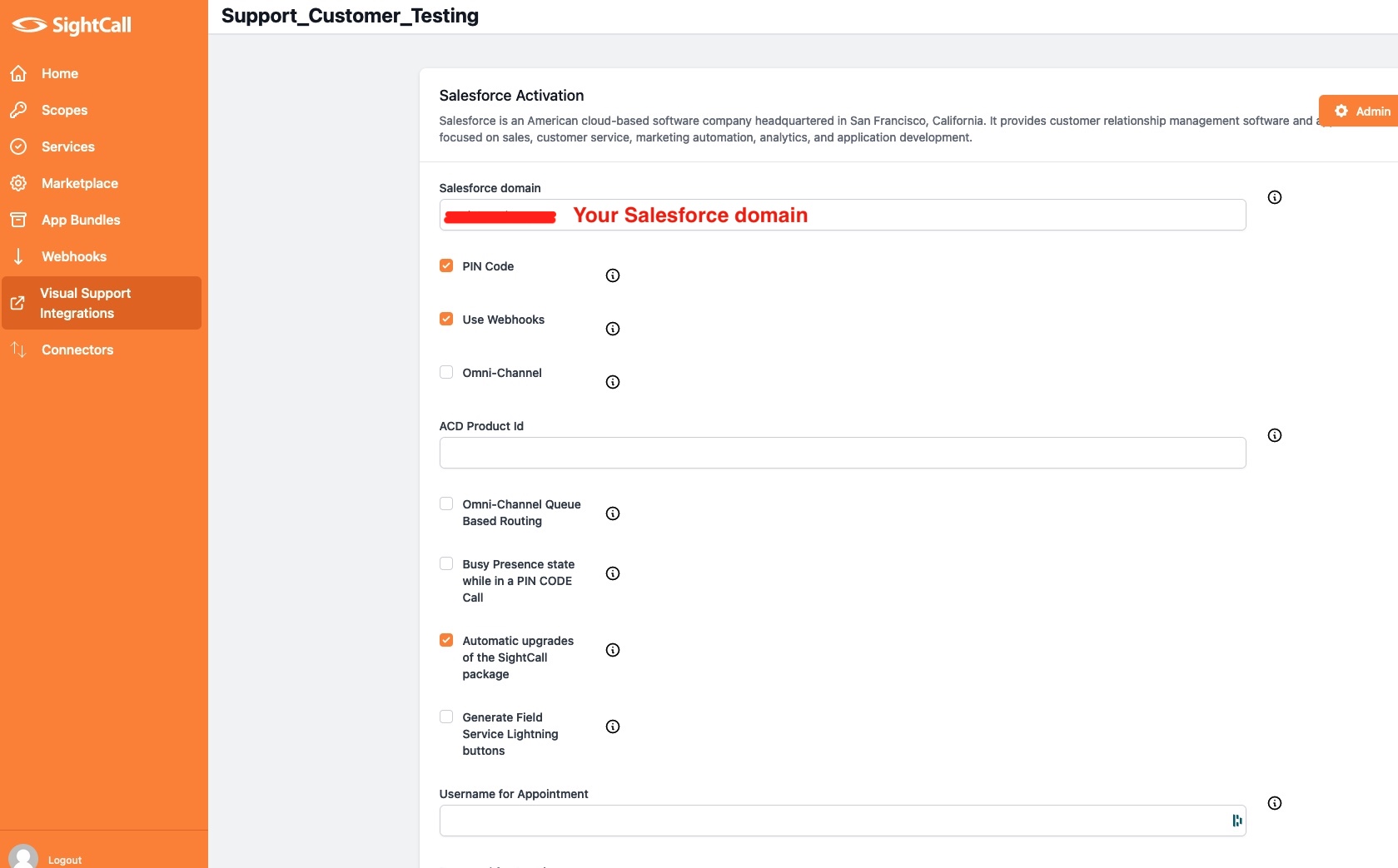Enable Generate Field Service Lightning buttons checkbox
This screenshot has width=1398, height=868.
pyautogui.click(x=446, y=717)
